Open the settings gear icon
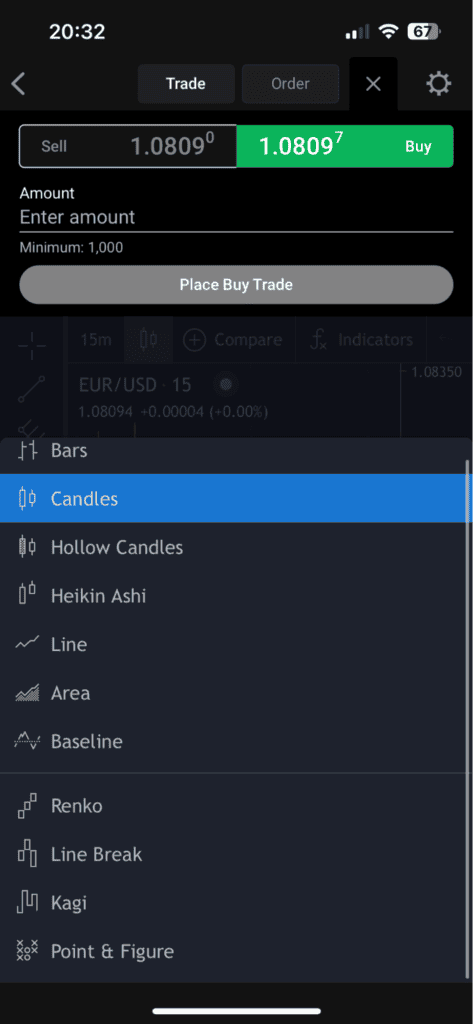This screenshot has height=1024, width=473. (438, 84)
